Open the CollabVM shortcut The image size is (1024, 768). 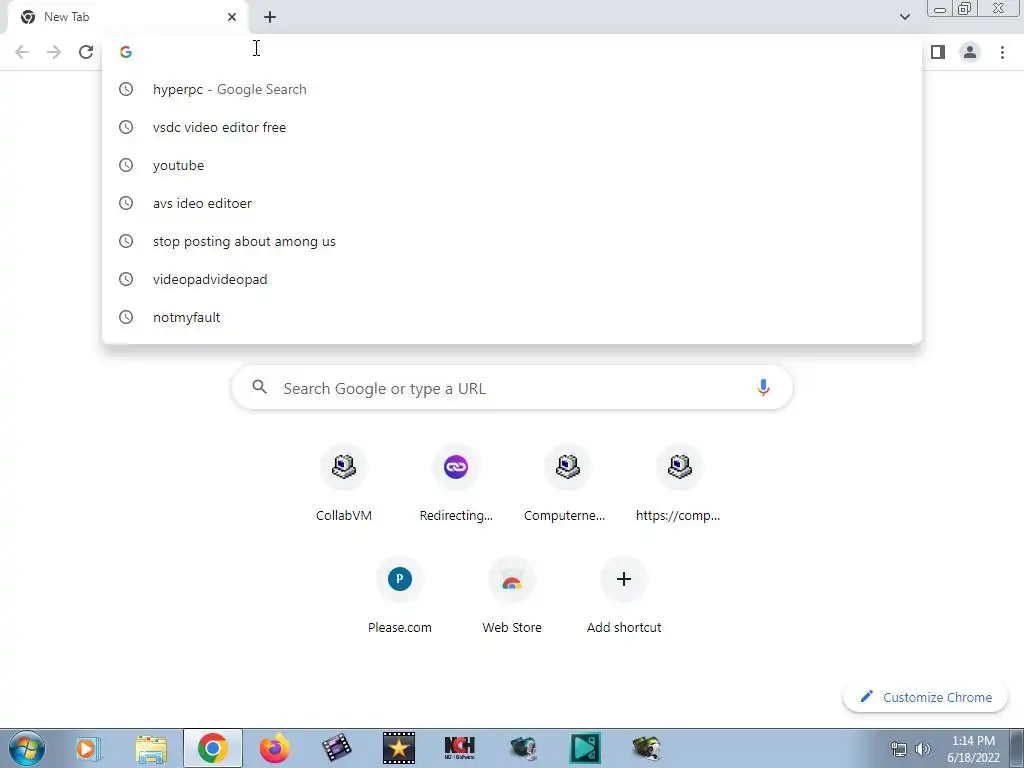344,484
